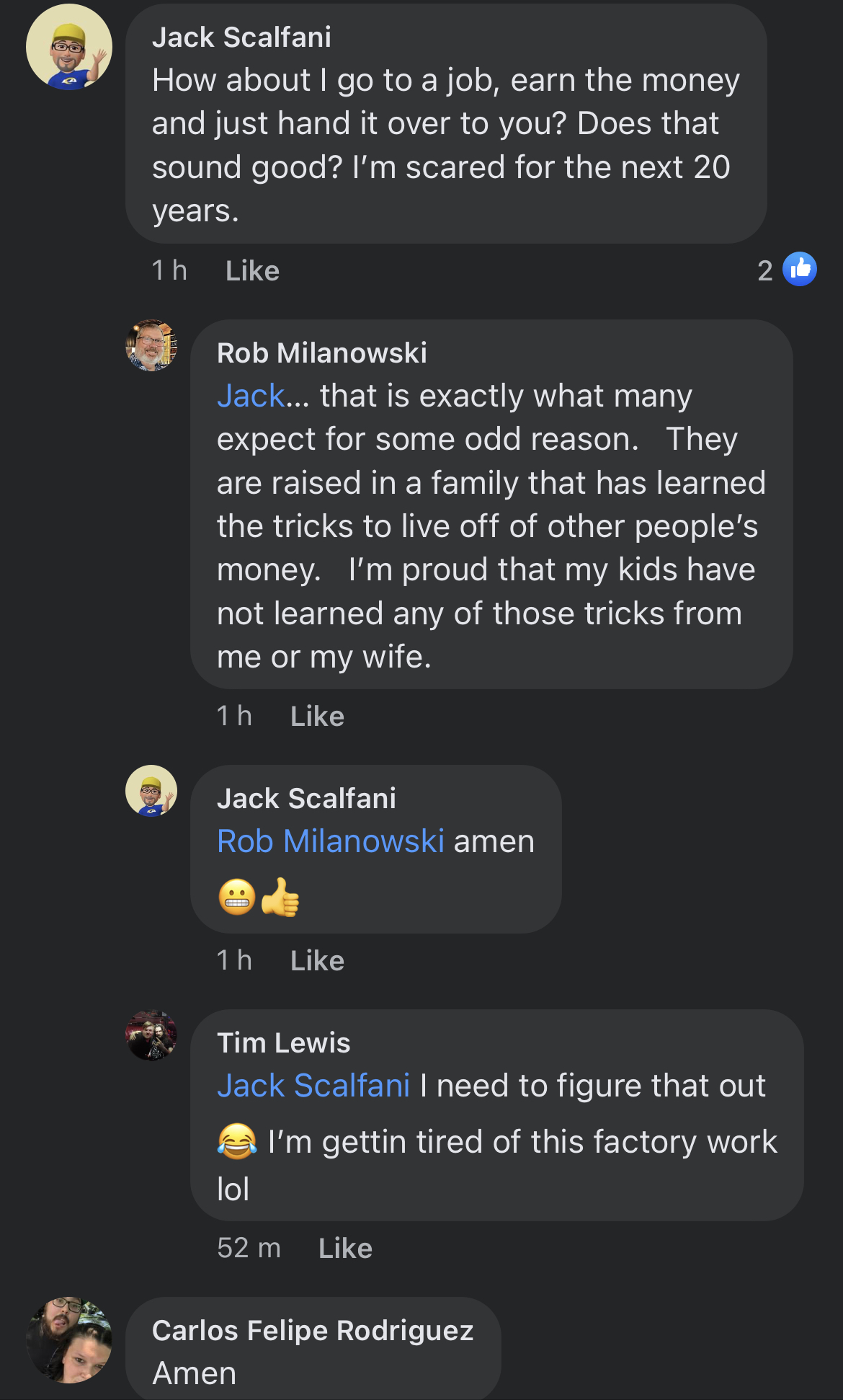The image size is (843, 1400).
Task: Tap the blue thumbs-up reaction icon
Action: (x=800, y=269)
